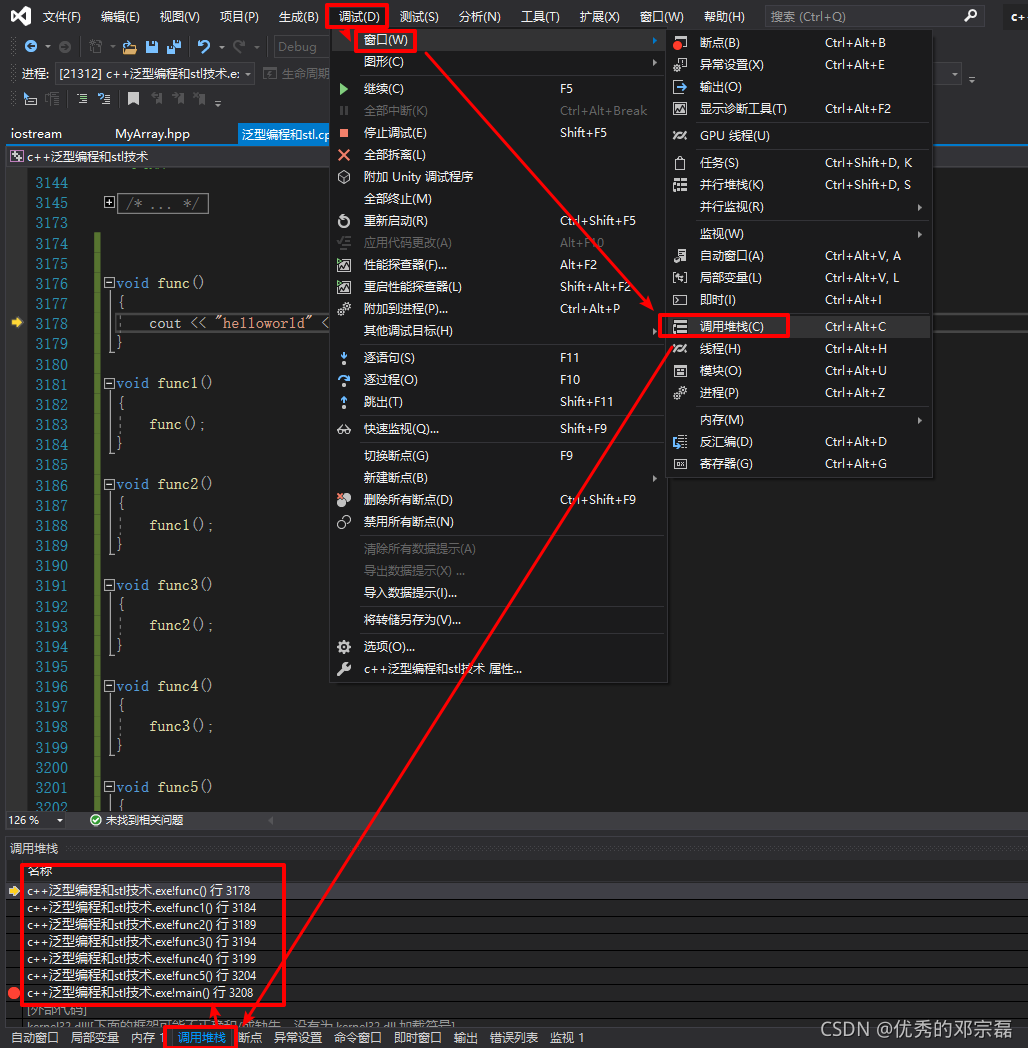The height and width of the screenshot is (1048, 1028).
Task: Click the Step Into arrow icon
Action: [x=344, y=358]
